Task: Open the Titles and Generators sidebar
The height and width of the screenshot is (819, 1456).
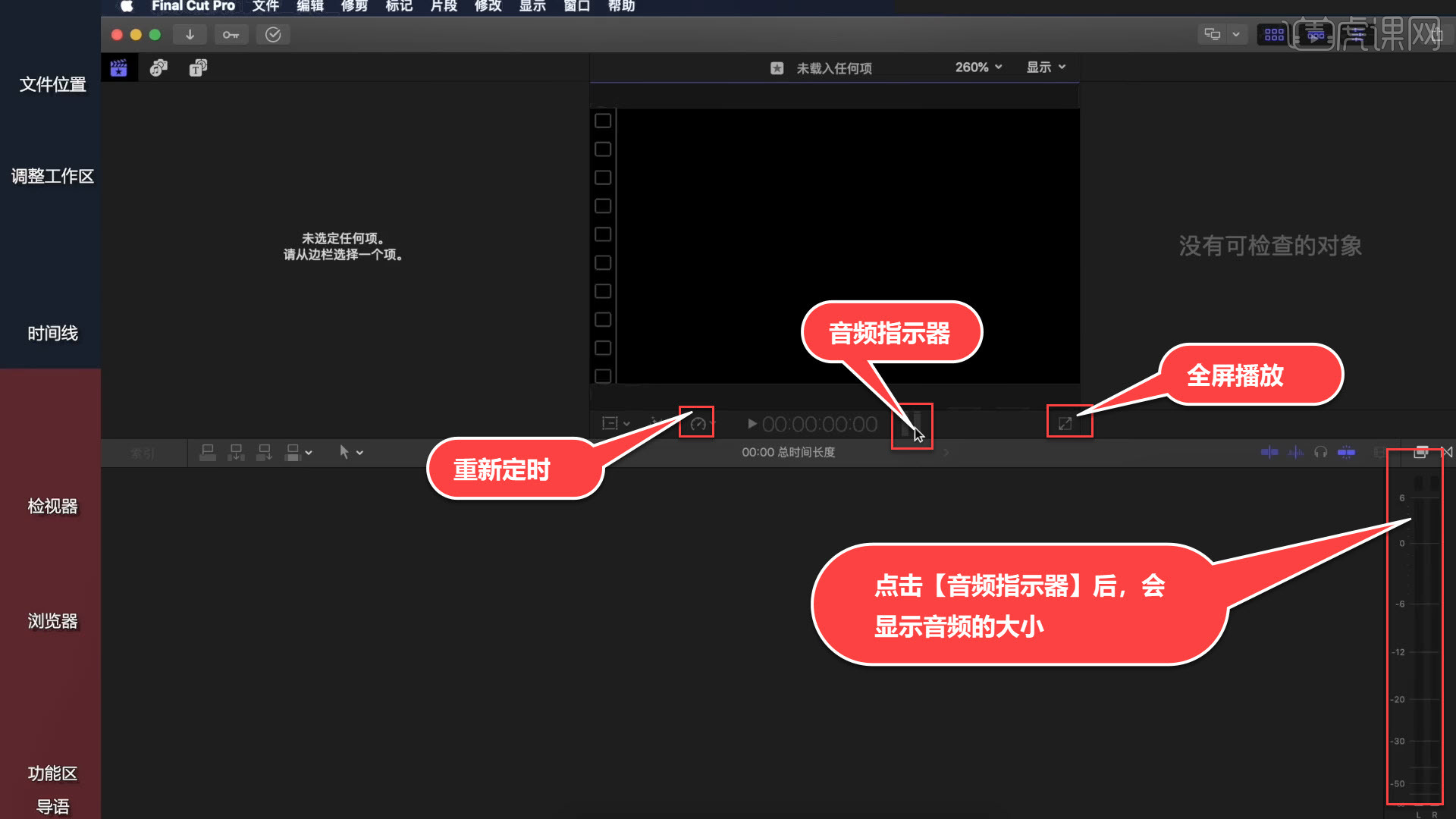Action: point(197,67)
